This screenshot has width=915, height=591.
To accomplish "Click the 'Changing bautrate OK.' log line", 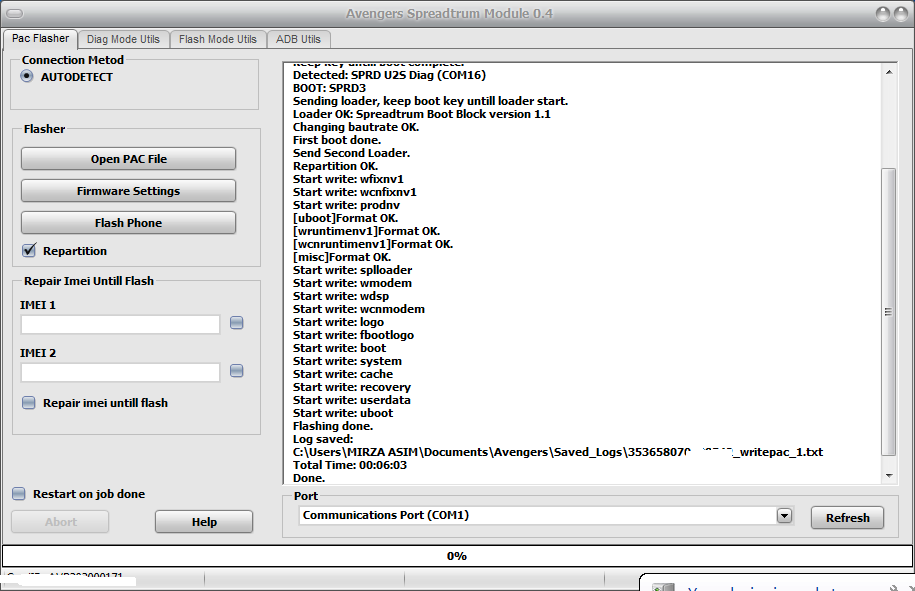I will pos(355,127).
